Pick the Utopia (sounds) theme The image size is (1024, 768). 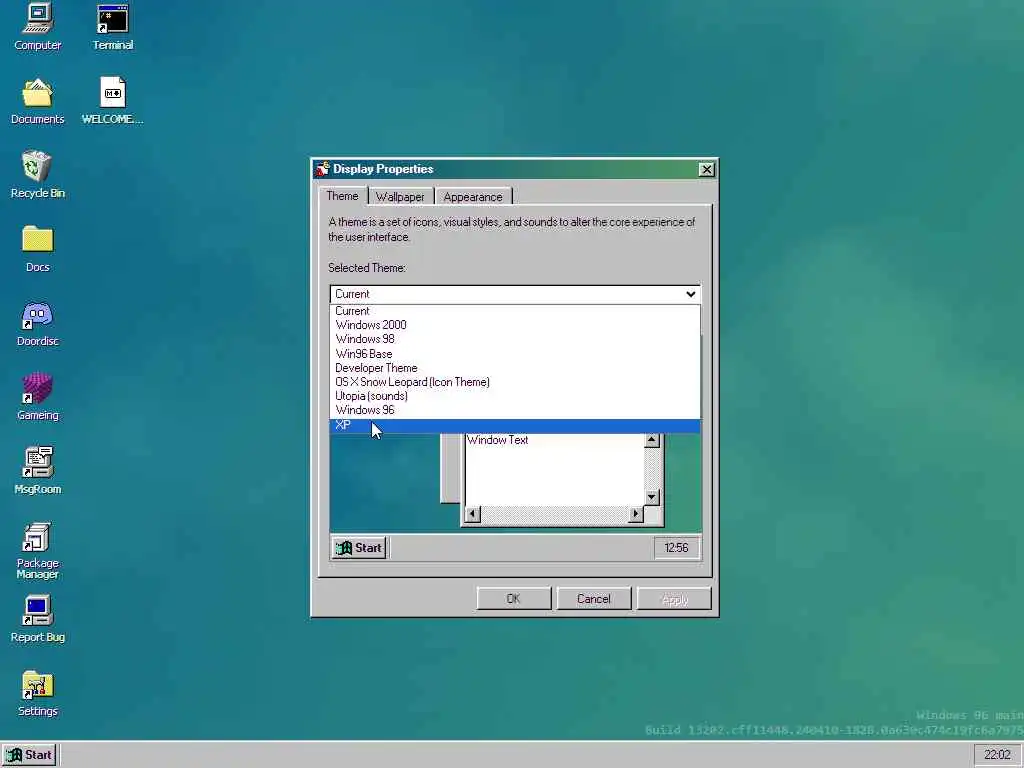tap(515, 396)
